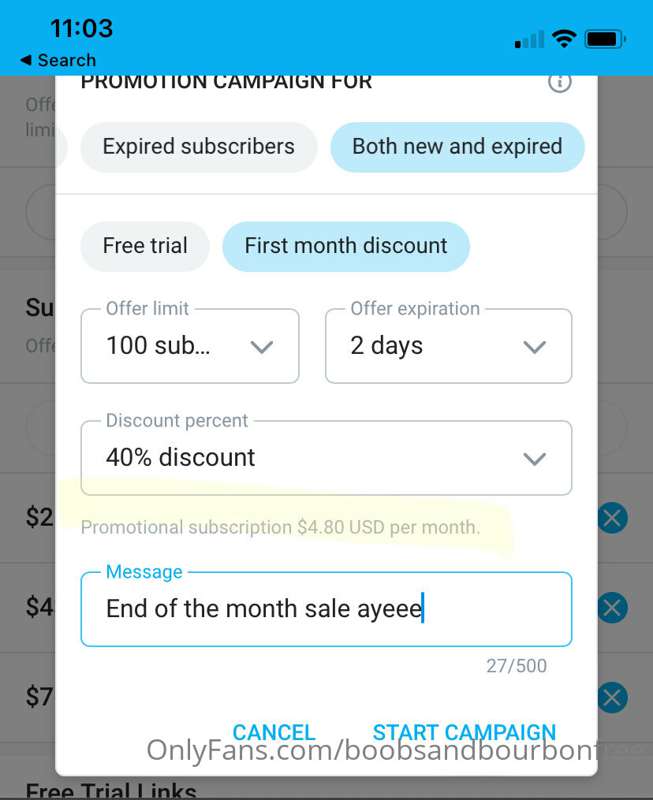
Task: Tap the back arrow next to Search
Action: [x=26, y=60]
